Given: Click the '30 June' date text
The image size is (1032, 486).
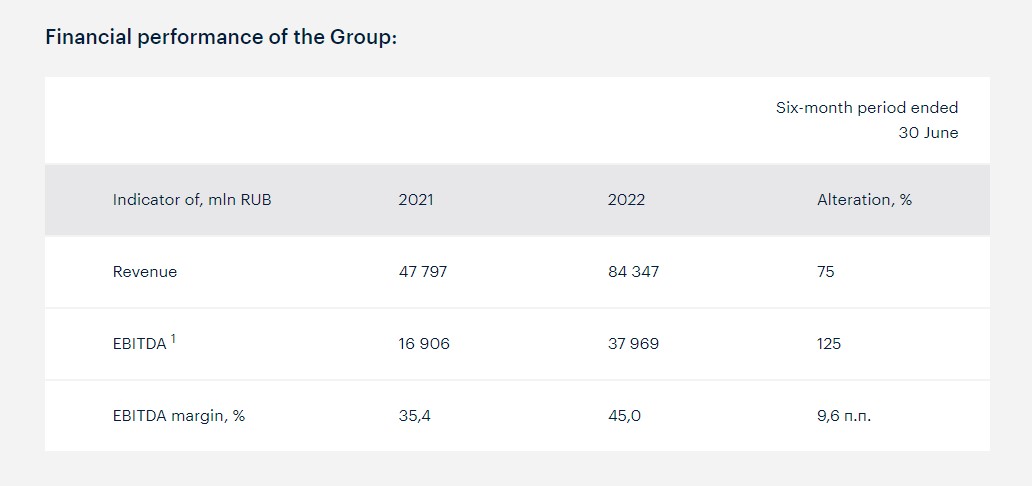Looking at the screenshot, I should 929,133.
